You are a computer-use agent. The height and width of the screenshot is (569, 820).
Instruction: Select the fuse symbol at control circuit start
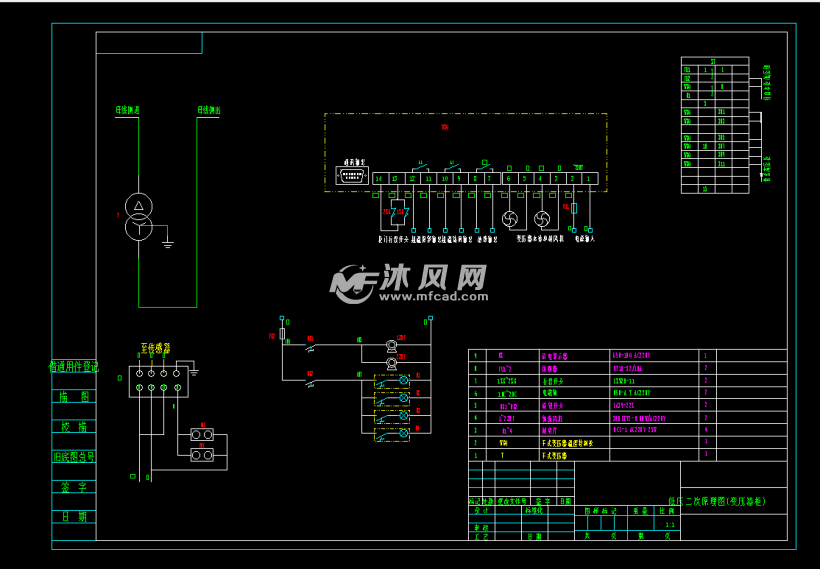pyautogui.click(x=282, y=334)
